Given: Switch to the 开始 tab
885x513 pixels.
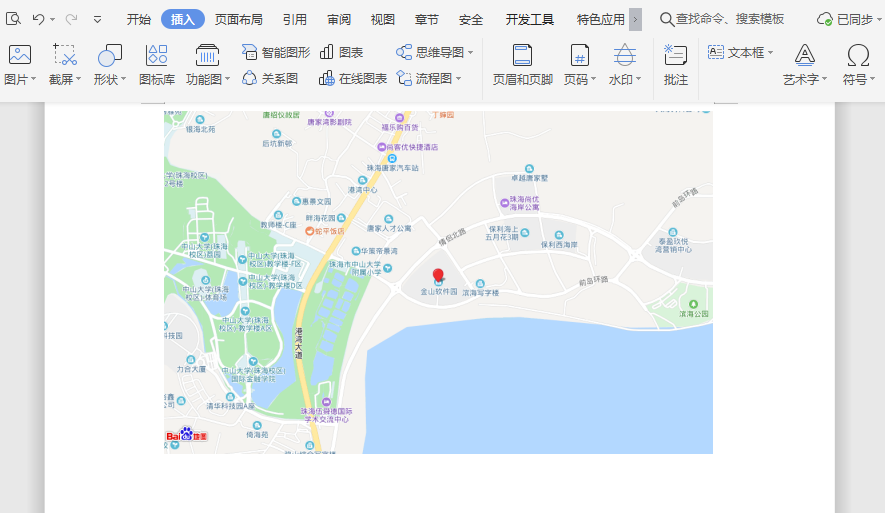Looking at the screenshot, I should pyautogui.click(x=138, y=20).
